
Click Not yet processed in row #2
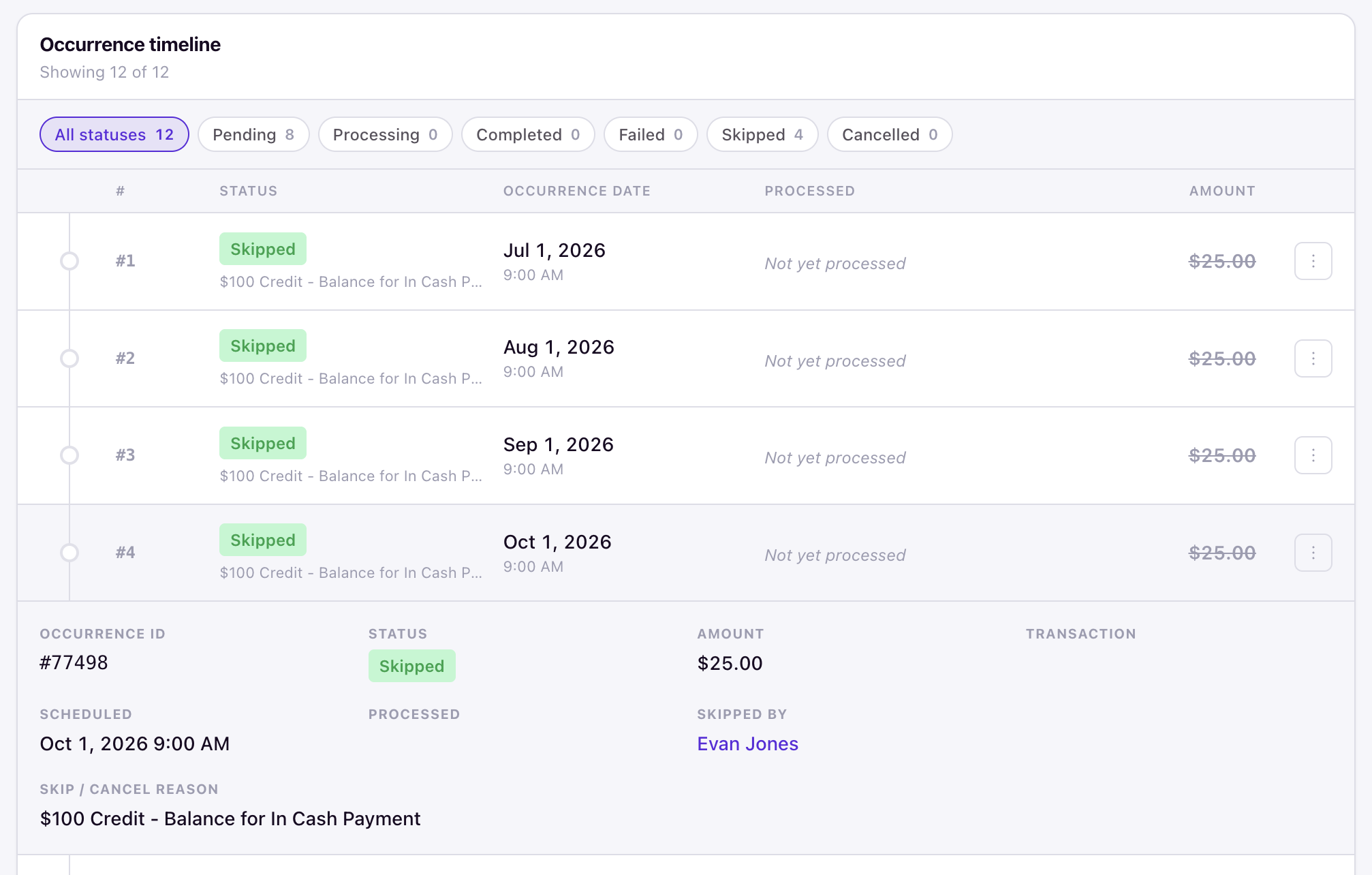point(835,360)
